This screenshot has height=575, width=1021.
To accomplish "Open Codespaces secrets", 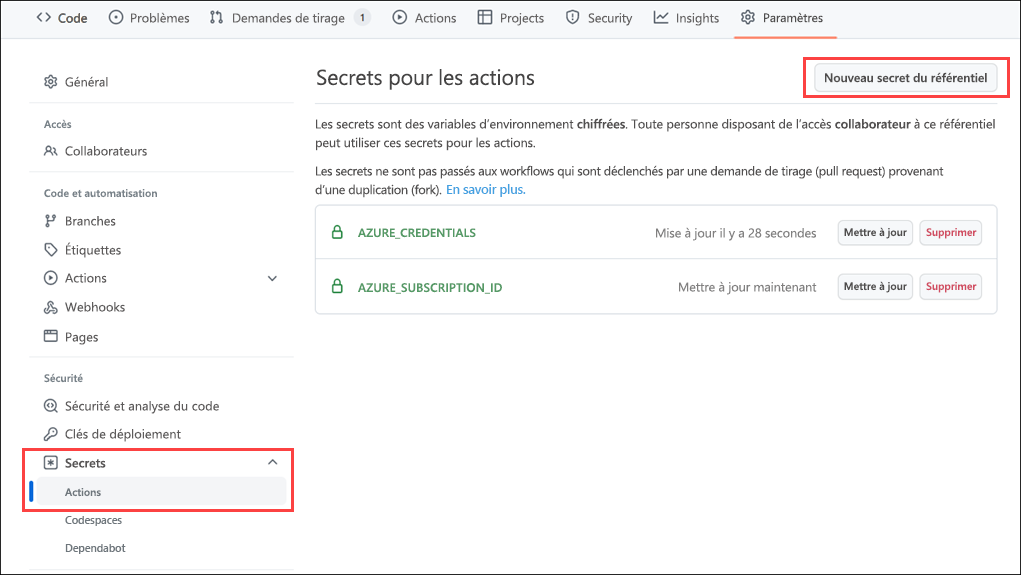I will (x=93, y=520).
